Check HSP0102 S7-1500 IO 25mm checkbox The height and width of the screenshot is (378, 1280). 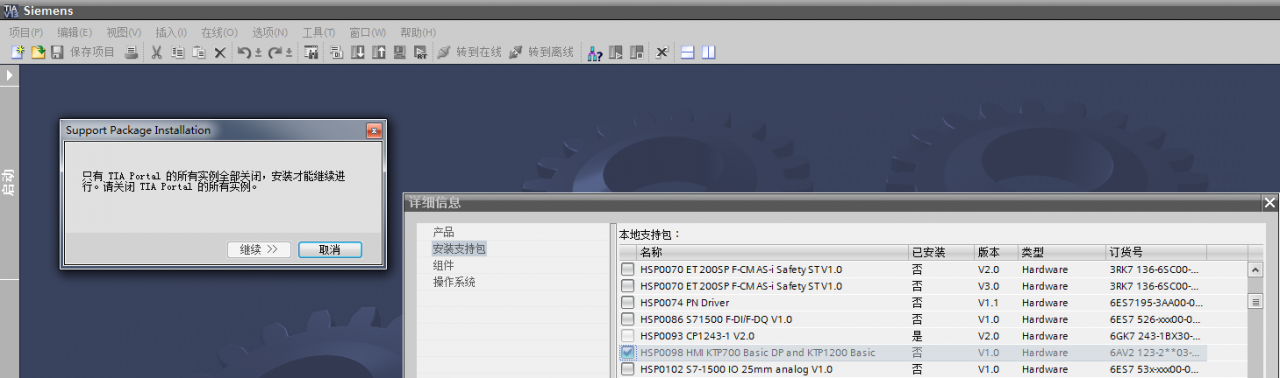pyautogui.click(x=628, y=369)
